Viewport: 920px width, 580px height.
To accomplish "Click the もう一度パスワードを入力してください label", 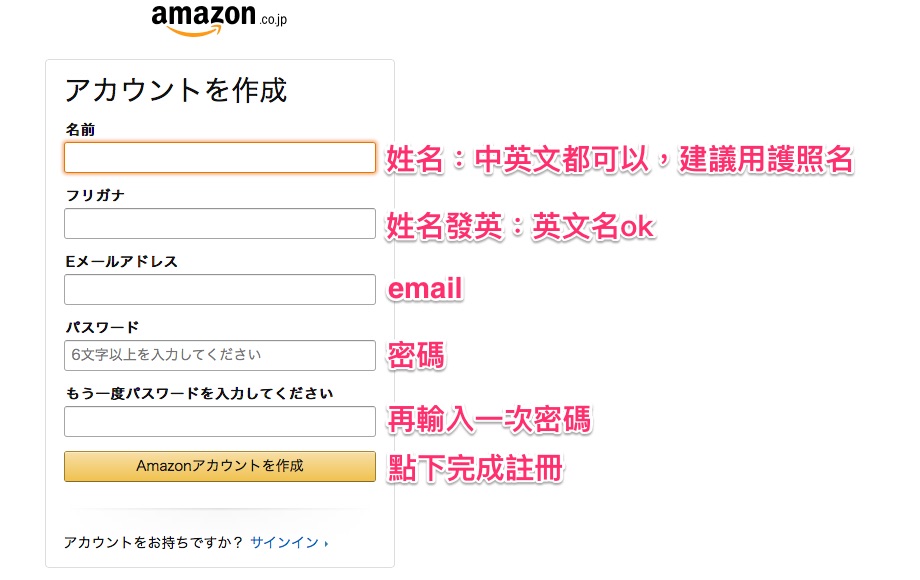I will point(199,394).
